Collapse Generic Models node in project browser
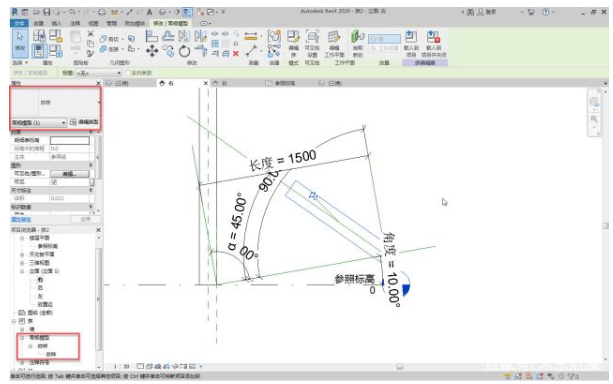The image size is (613, 384). pyautogui.click(x=22, y=337)
